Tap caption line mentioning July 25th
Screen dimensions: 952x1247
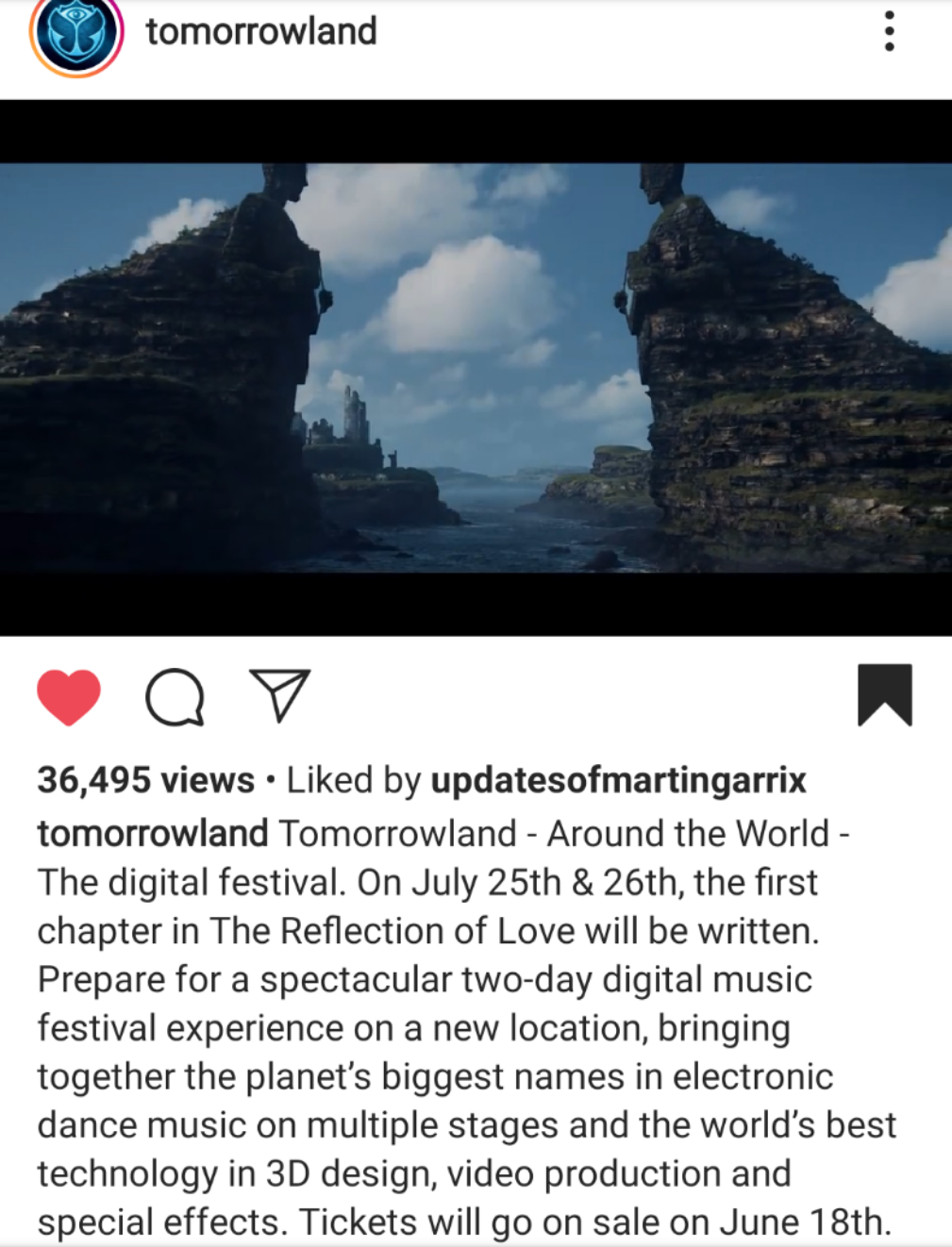[427, 883]
